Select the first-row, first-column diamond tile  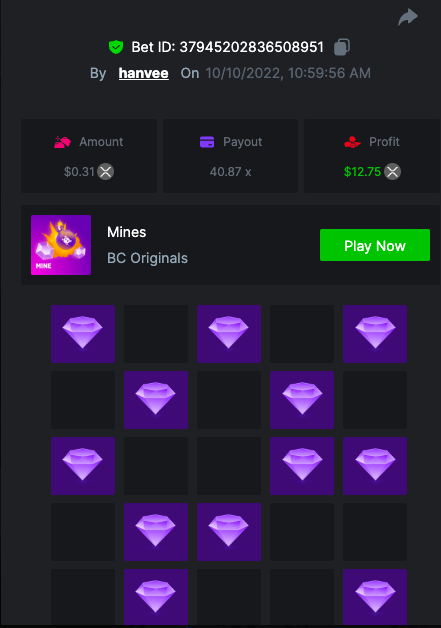click(x=83, y=334)
